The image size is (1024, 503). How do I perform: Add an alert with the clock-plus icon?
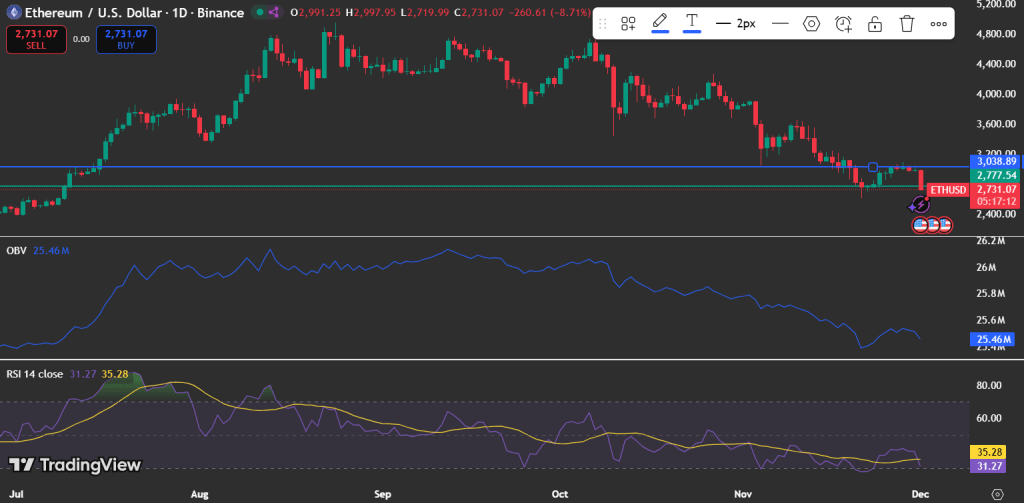coord(843,24)
